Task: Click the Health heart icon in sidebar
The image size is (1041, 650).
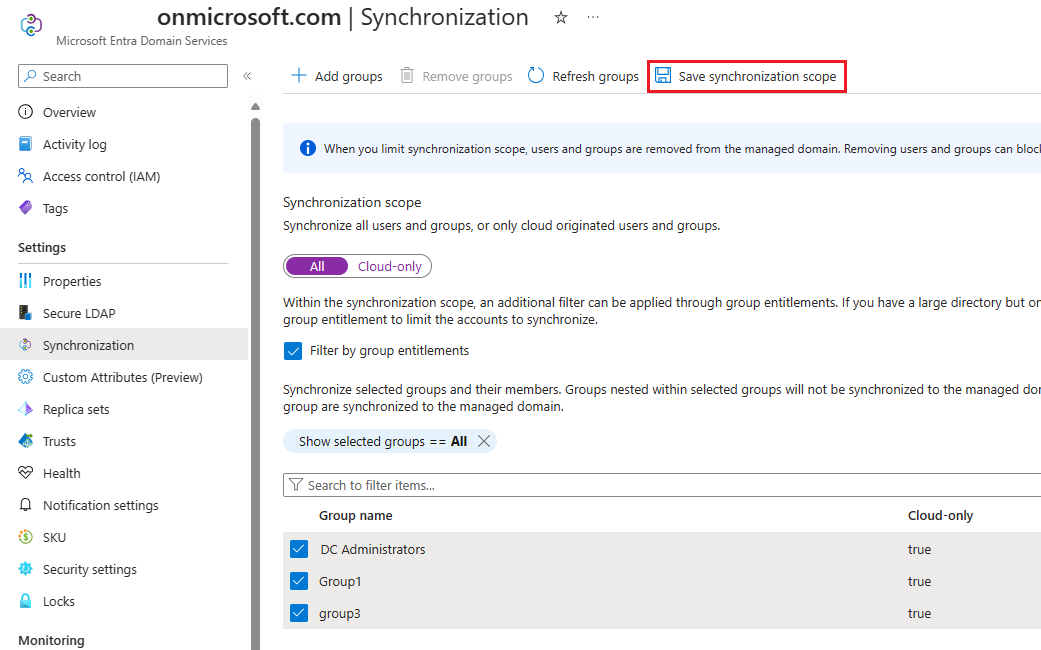Action: 26,473
